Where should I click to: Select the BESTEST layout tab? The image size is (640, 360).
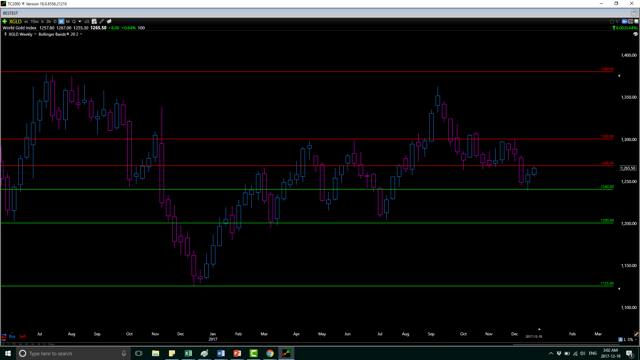coord(10,13)
